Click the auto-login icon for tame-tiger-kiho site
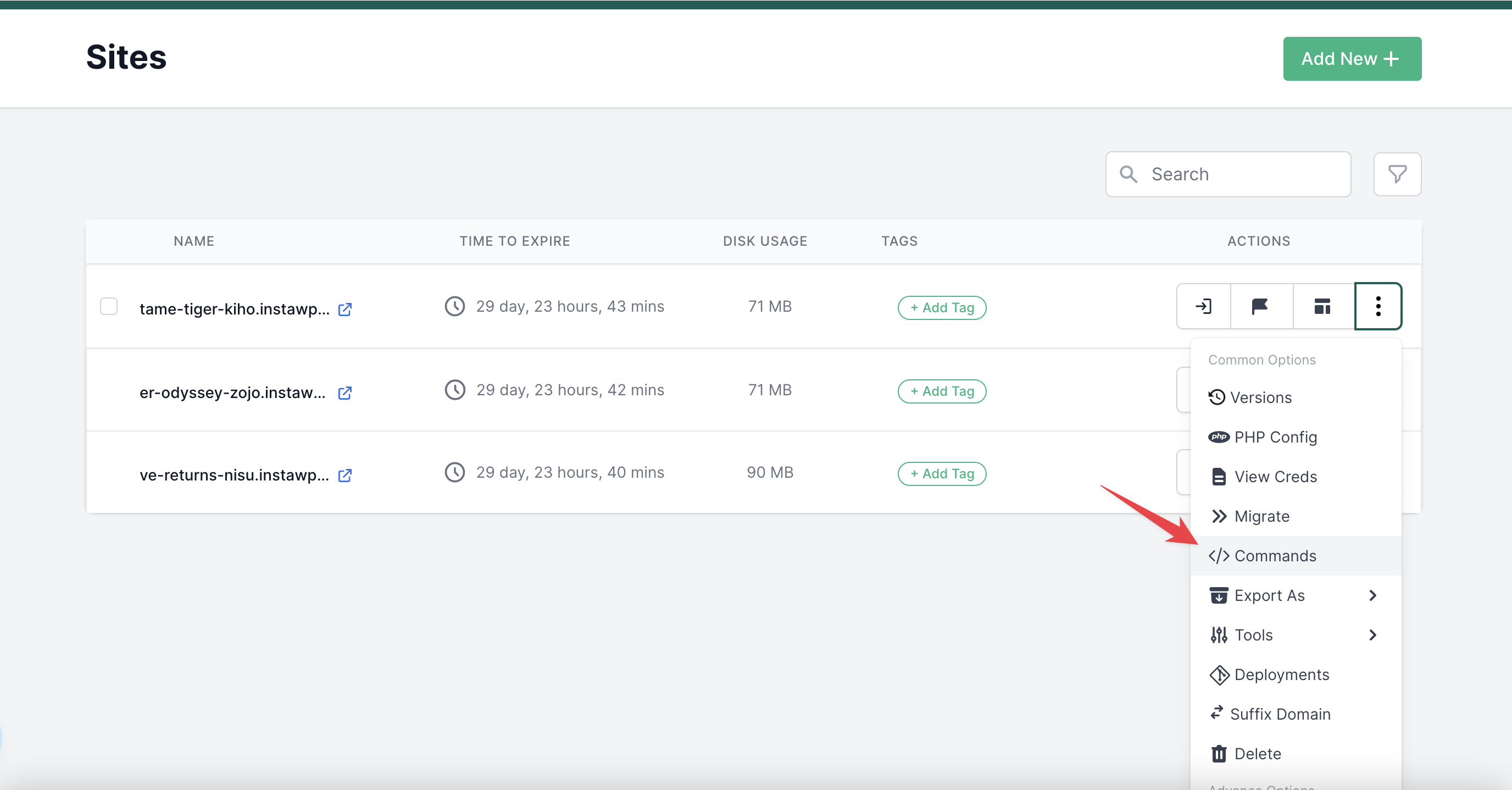The width and height of the screenshot is (1512, 790). click(x=1203, y=306)
